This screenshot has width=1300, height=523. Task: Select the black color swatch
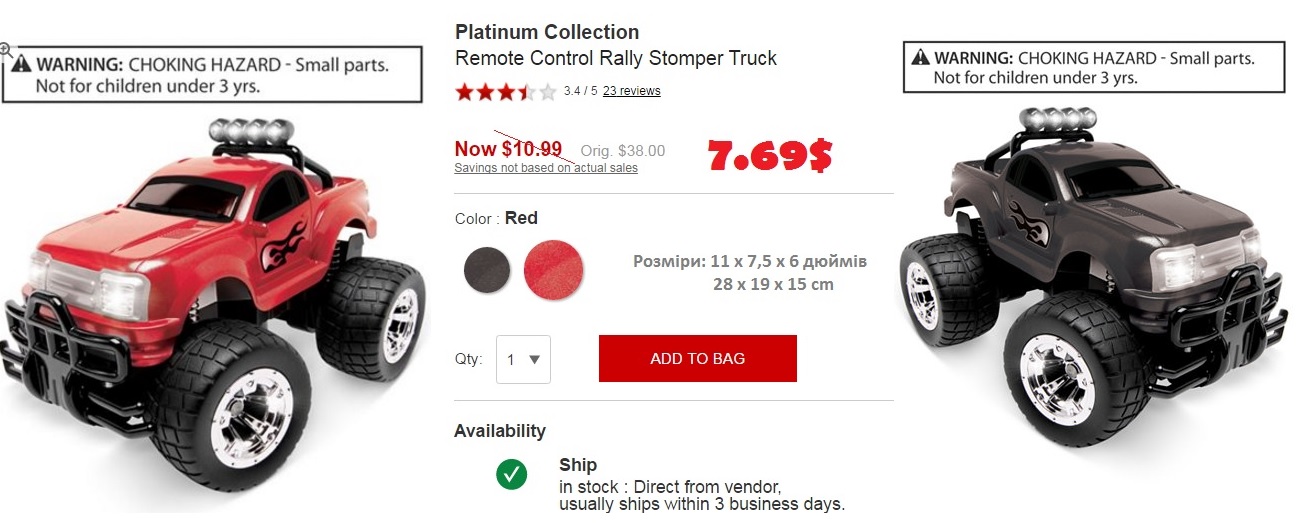(x=487, y=269)
